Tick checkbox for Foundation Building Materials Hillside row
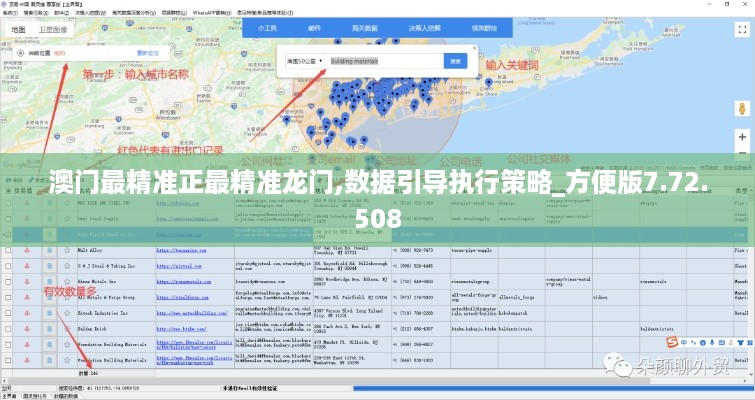This screenshot has height=400, width=755. tap(8, 345)
